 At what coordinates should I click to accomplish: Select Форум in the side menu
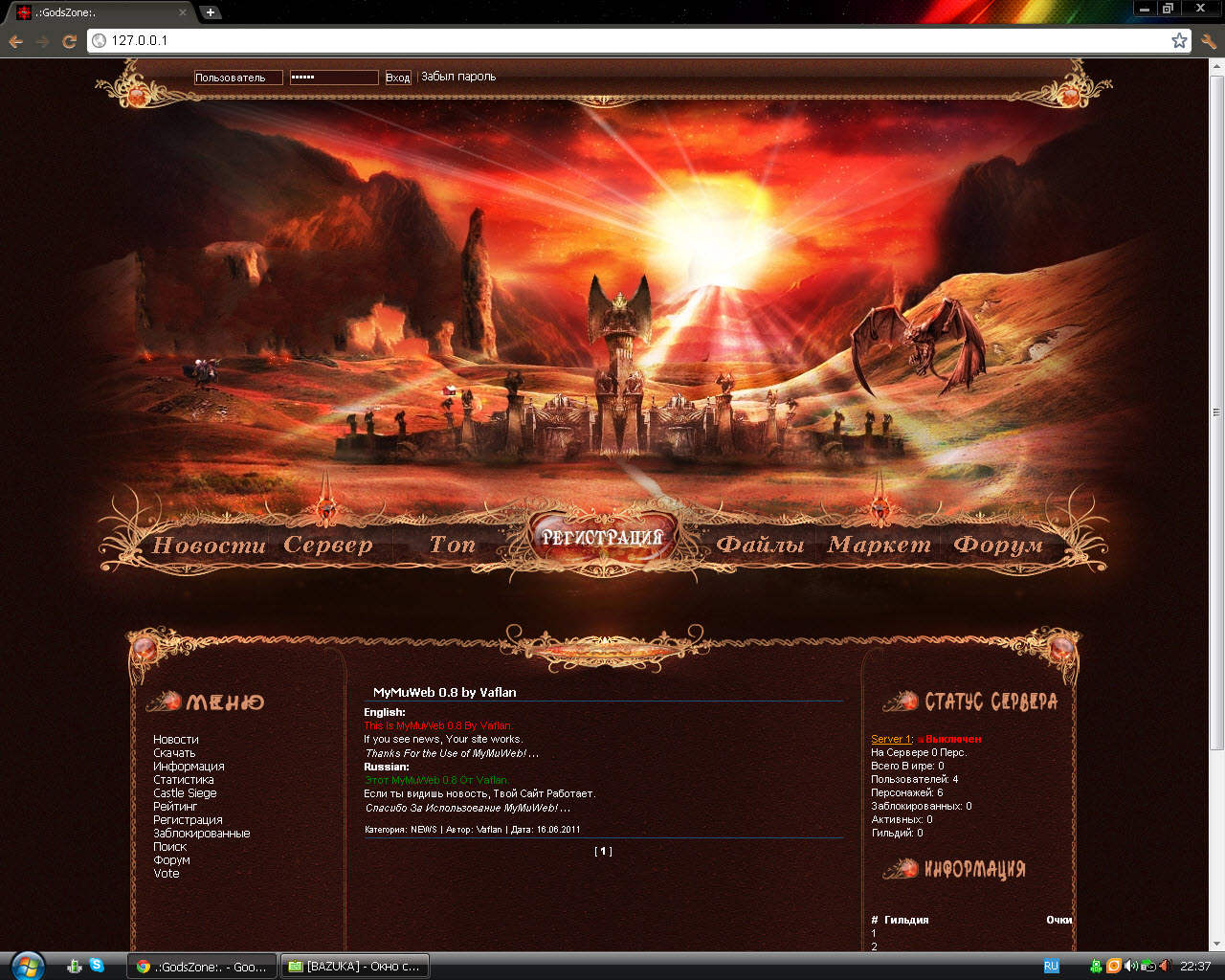(x=172, y=860)
